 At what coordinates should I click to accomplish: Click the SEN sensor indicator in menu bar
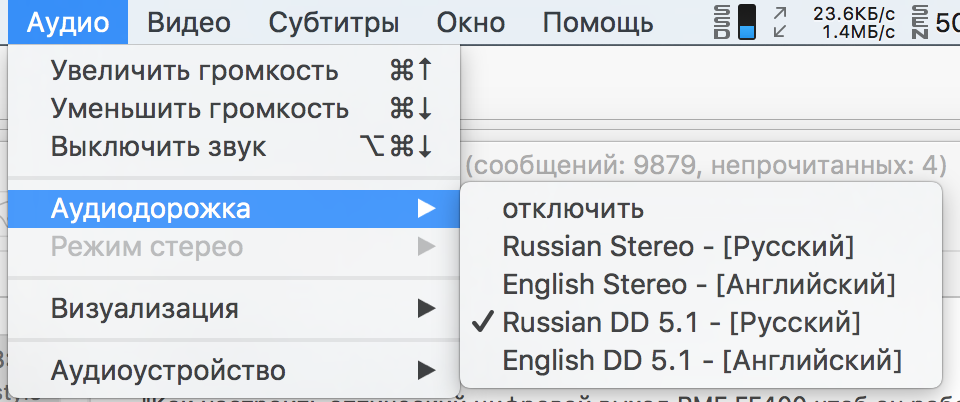pyautogui.click(x=920, y=22)
